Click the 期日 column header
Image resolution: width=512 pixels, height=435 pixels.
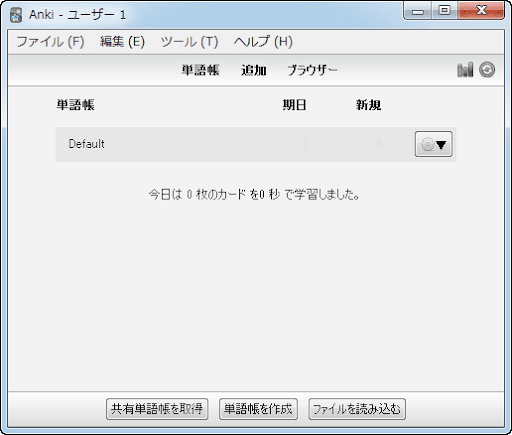pyautogui.click(x=295, y=105)
